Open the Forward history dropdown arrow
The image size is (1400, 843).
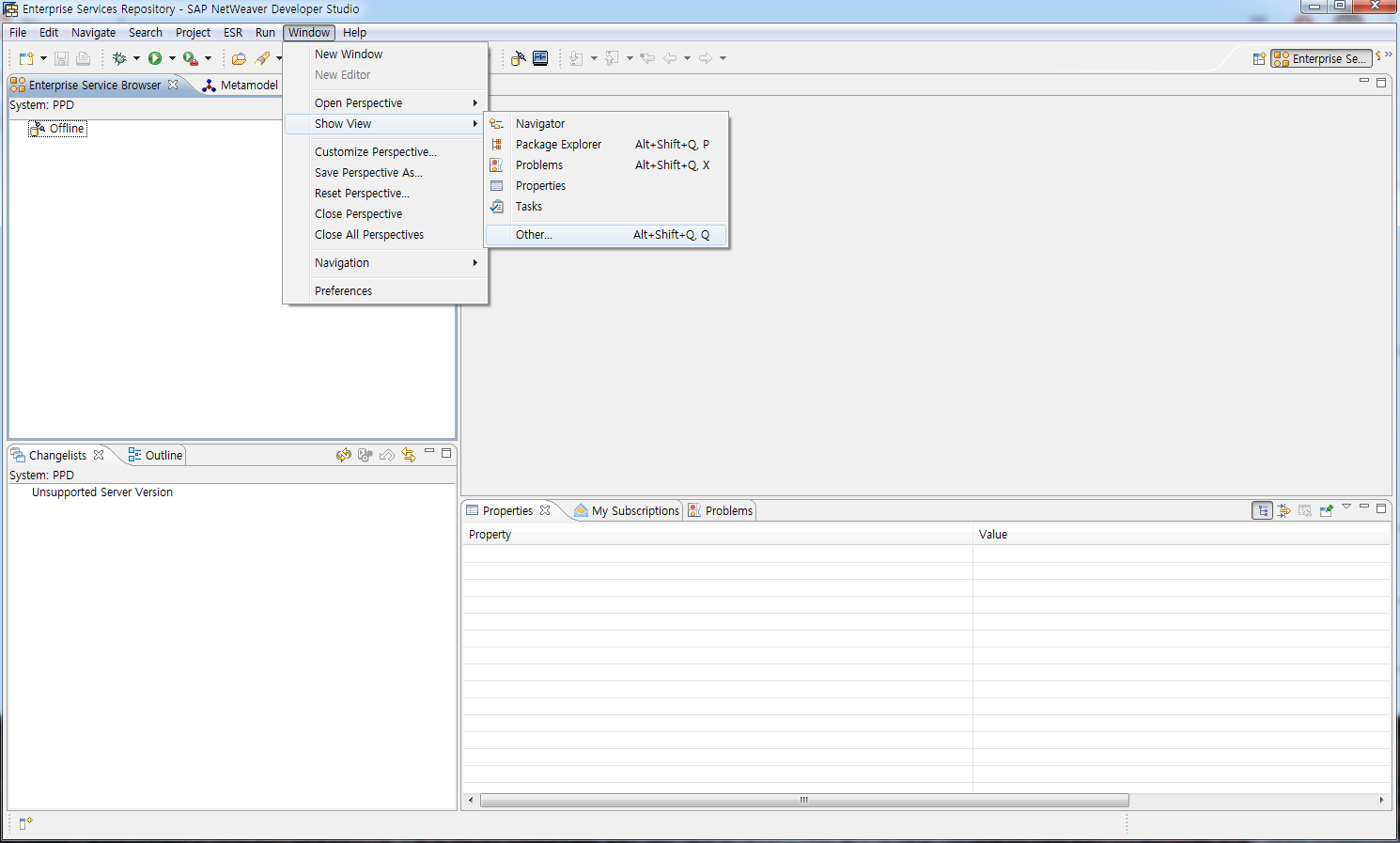(723, 58)
